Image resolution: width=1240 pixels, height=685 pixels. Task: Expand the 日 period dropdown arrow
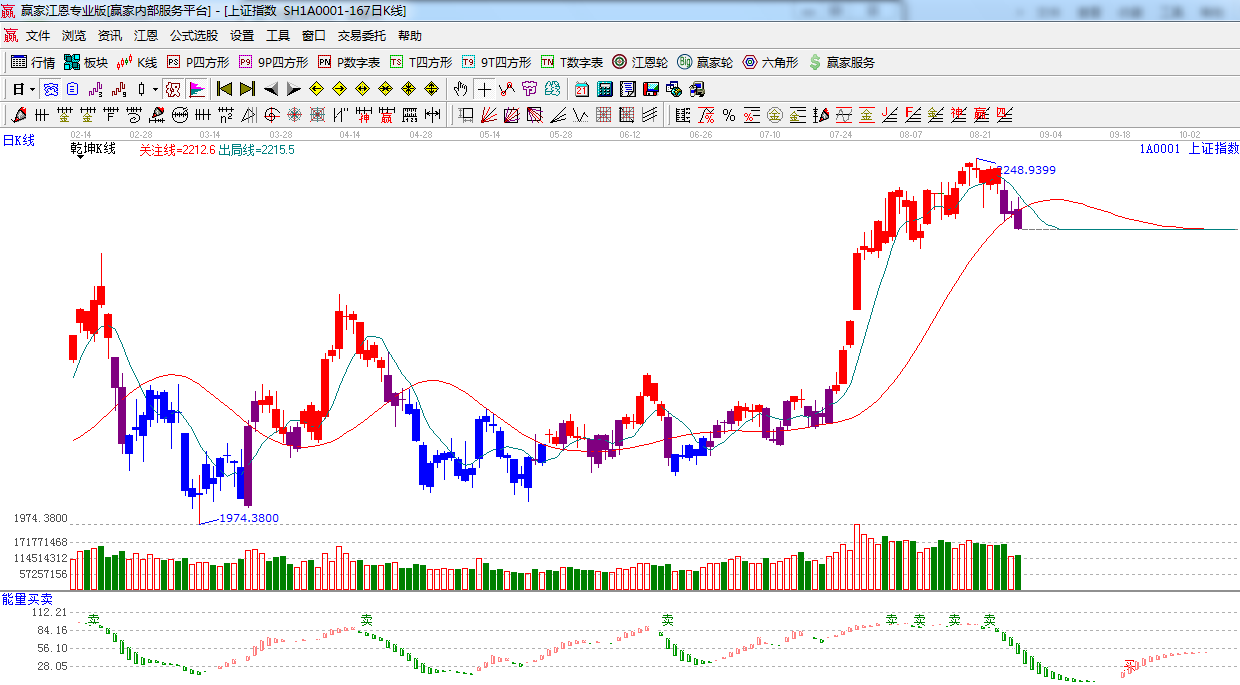coord(32,89)
